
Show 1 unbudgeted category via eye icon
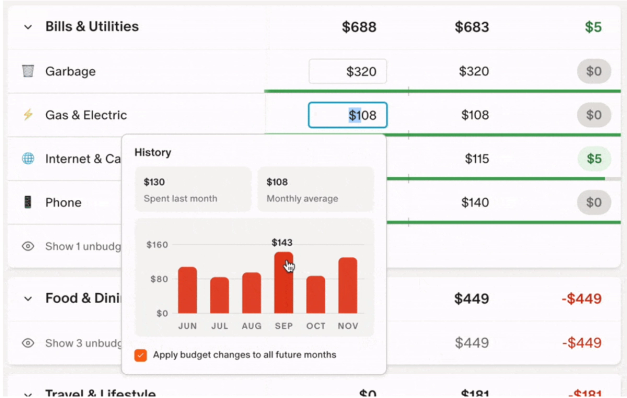(x=28, y=246)
